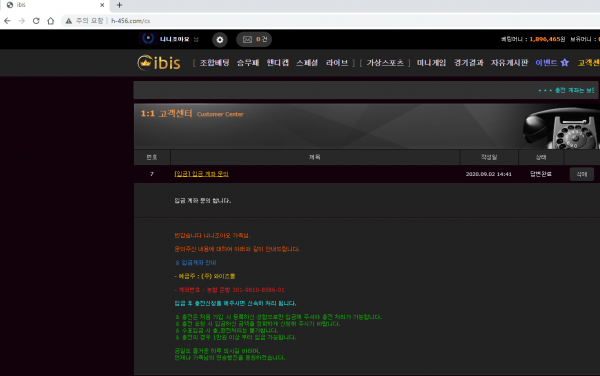Image resolution: width=600 pixels, height=376 pixels.
Task: Open the 가상스포츠 menu item
Action: (385, 63)
